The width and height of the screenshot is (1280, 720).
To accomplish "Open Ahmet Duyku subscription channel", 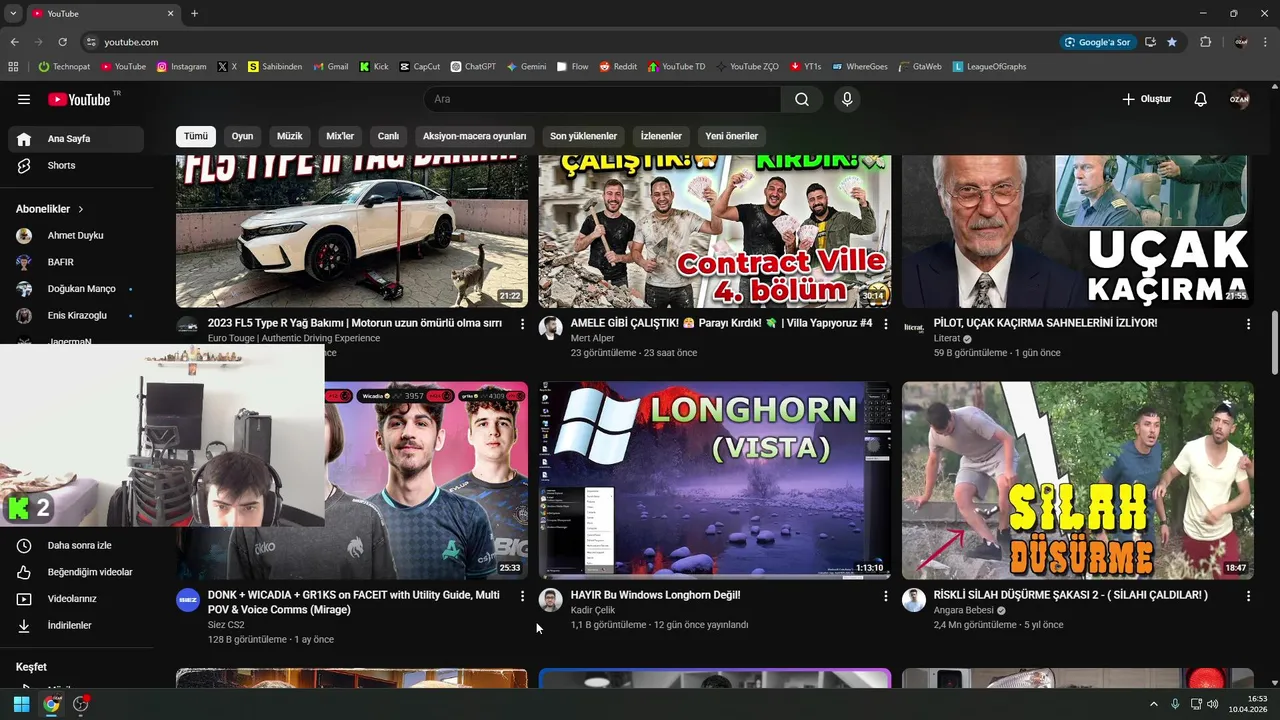I will click(76, 235).
